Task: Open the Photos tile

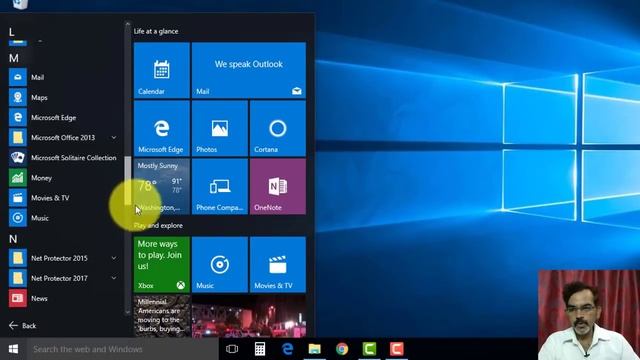Action: [x=220, y=128]
